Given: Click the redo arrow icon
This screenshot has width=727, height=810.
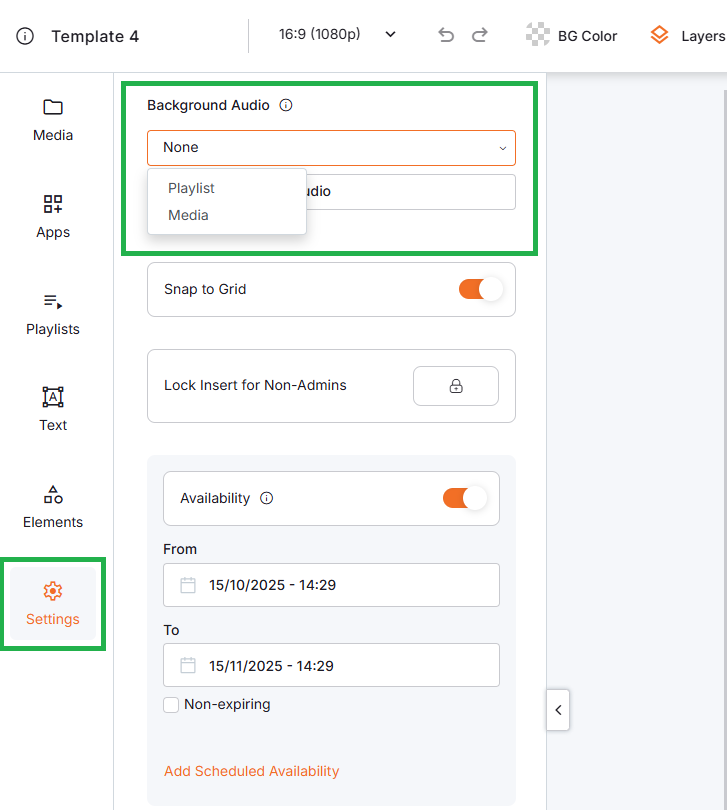Looking at the screenshot, I should 480,36.
